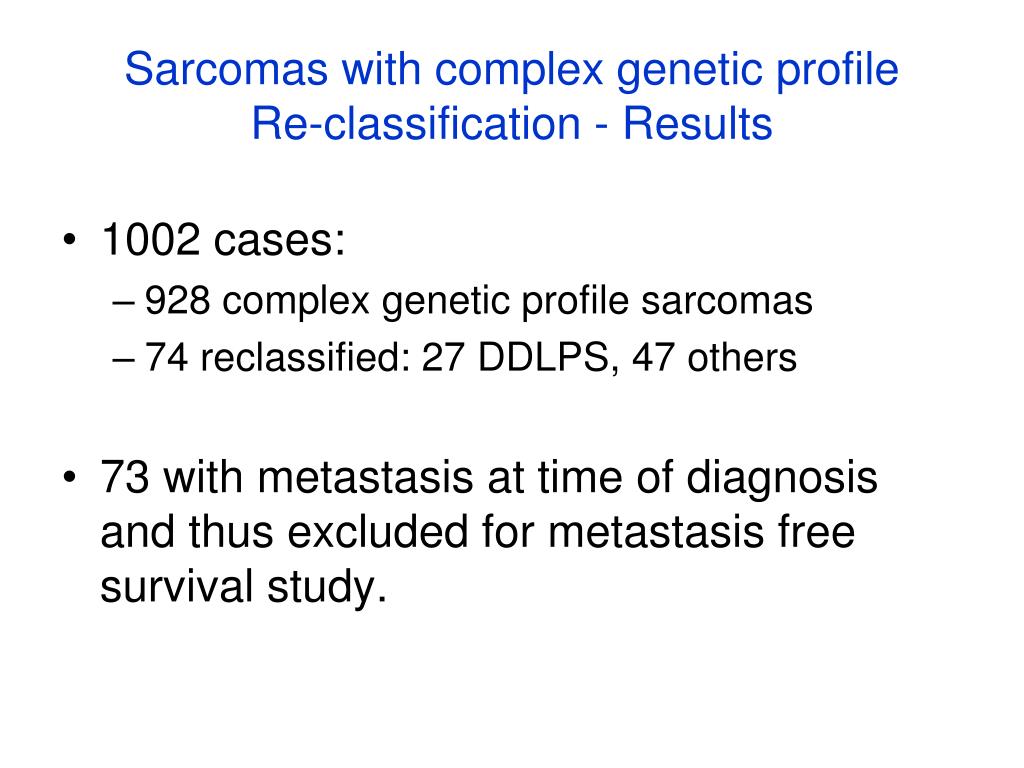Click the word 'Results' in the title
1024x768 pixels.
click(697, 123)
